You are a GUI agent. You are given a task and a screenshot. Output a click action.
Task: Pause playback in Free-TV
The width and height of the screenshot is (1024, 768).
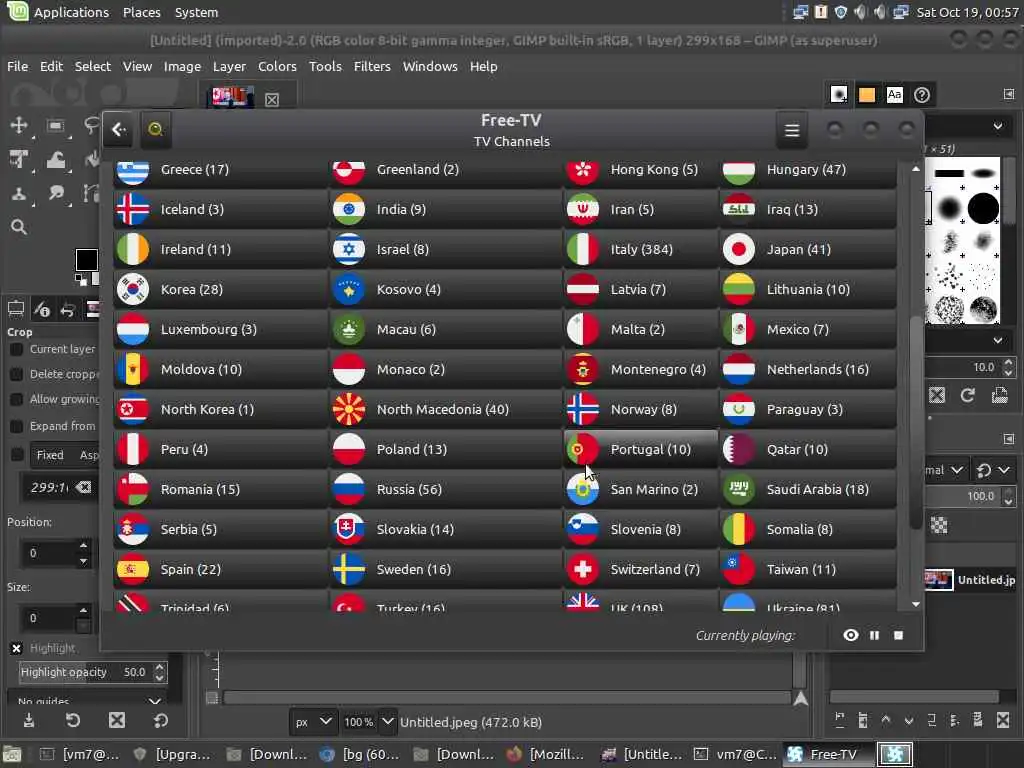tap(874, 635)
